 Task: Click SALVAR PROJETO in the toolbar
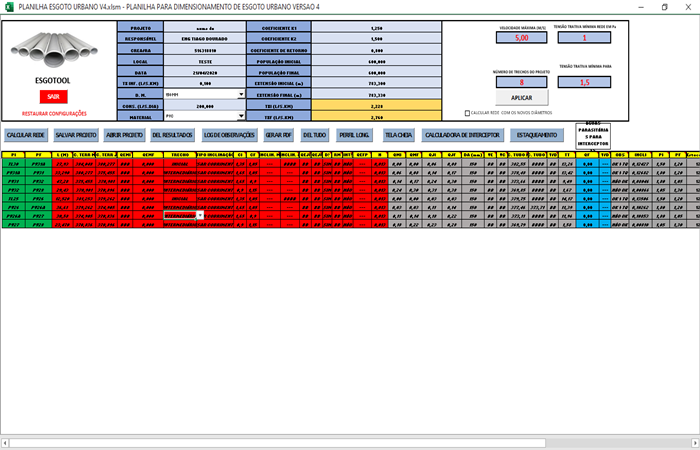point(76,134)
